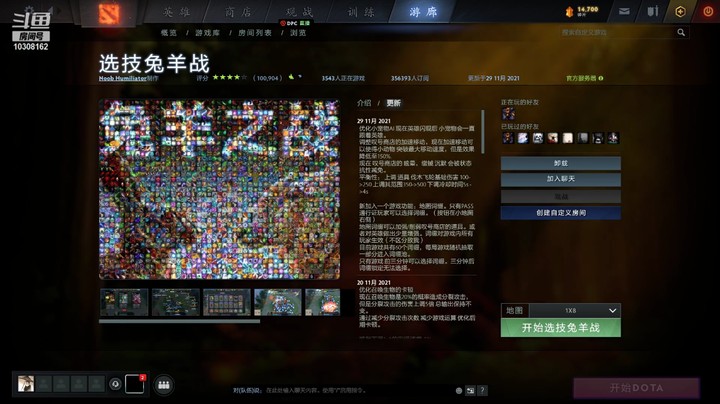Click the chat popout window icon
Viewport: 720px width, 404px height.
pos(470,391)
